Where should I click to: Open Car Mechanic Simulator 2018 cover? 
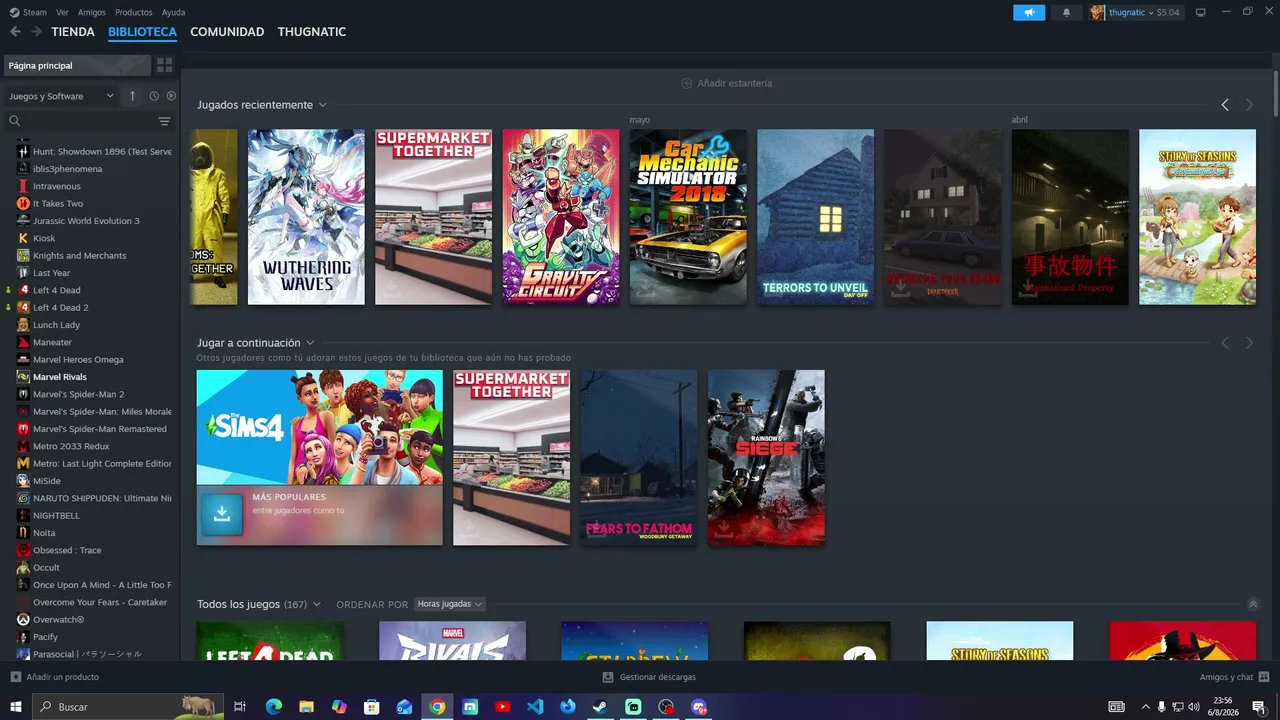pyautogui.click(x=688, y=217)
